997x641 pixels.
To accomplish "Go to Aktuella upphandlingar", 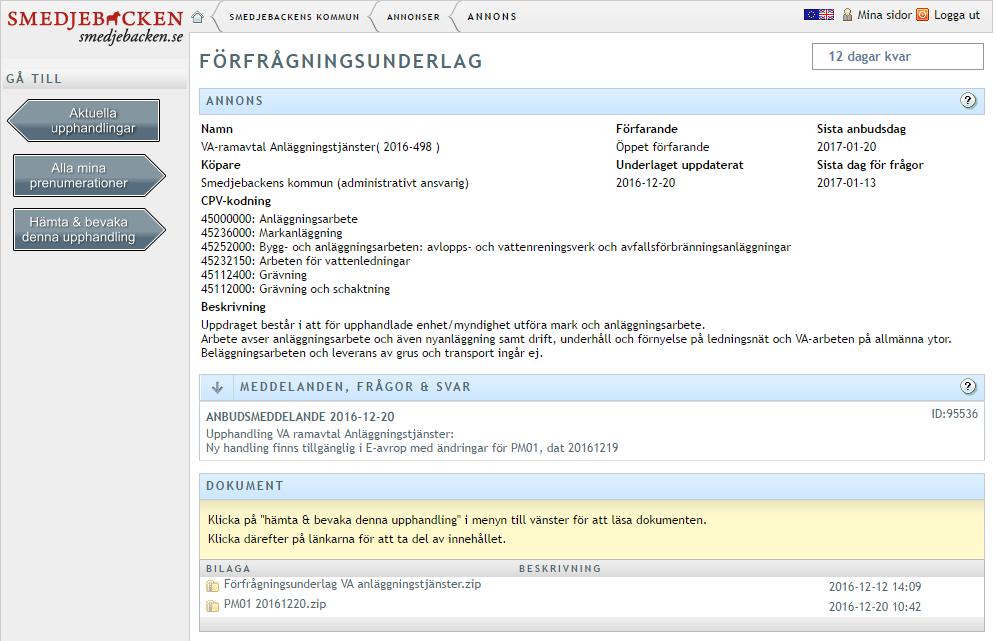I will tap(84, 120).
